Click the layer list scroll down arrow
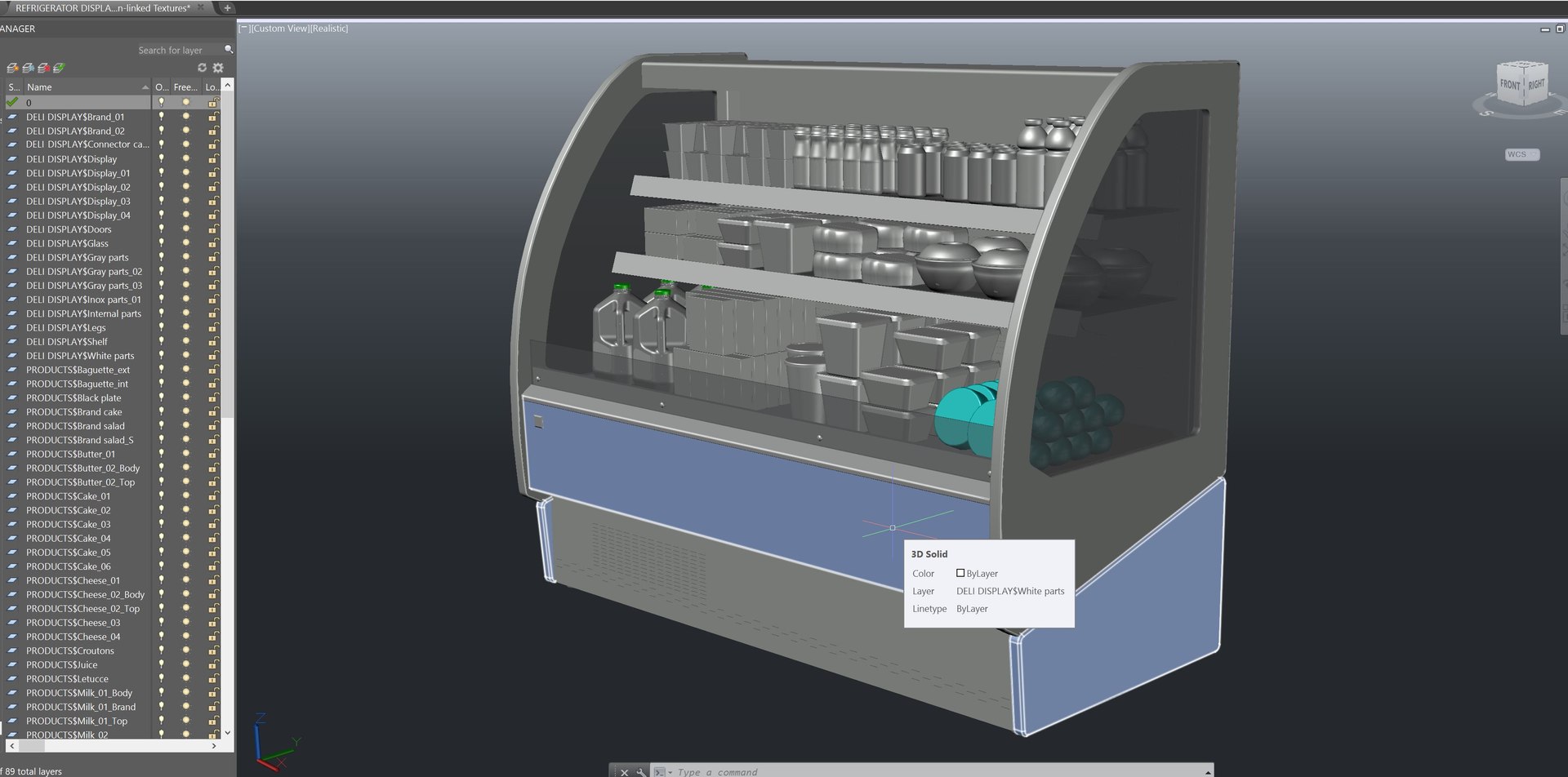 [x=228, y=732]
